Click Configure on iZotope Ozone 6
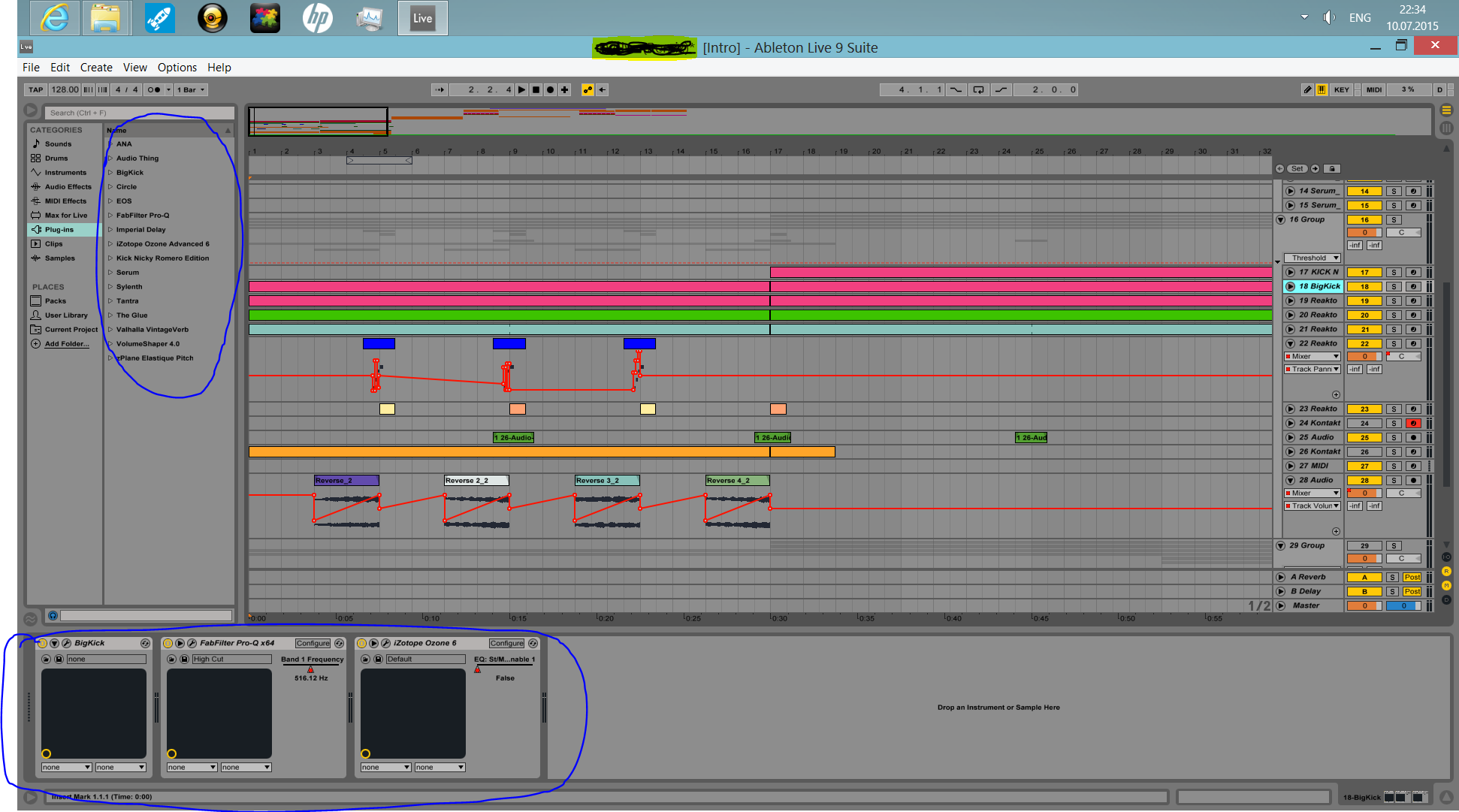Viewport: 1459px width, 812px height. 506,643
